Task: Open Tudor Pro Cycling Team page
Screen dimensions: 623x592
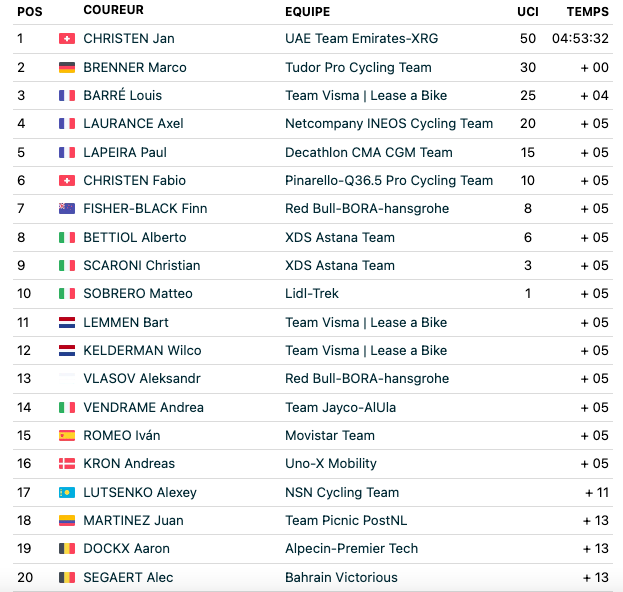Action: pos(358,68)
